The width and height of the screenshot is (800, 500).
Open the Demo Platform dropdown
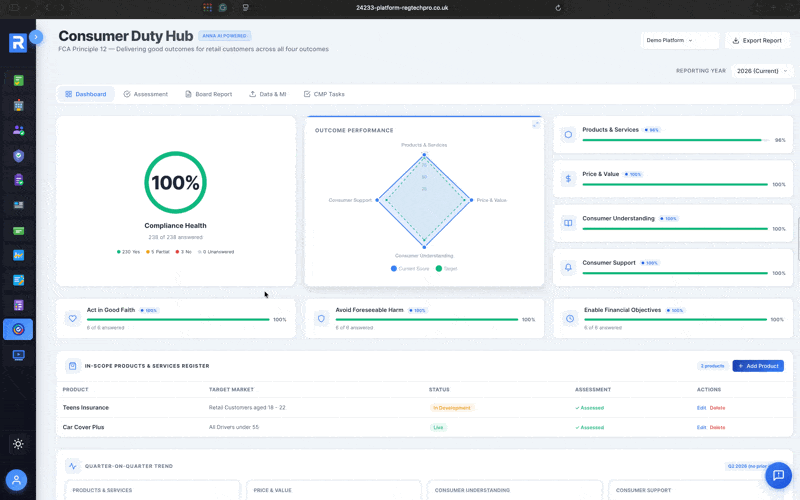680,40
